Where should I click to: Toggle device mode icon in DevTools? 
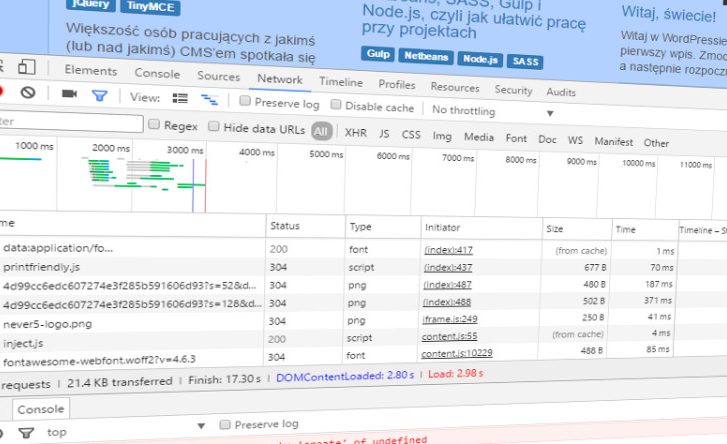(x=26, y=67)
